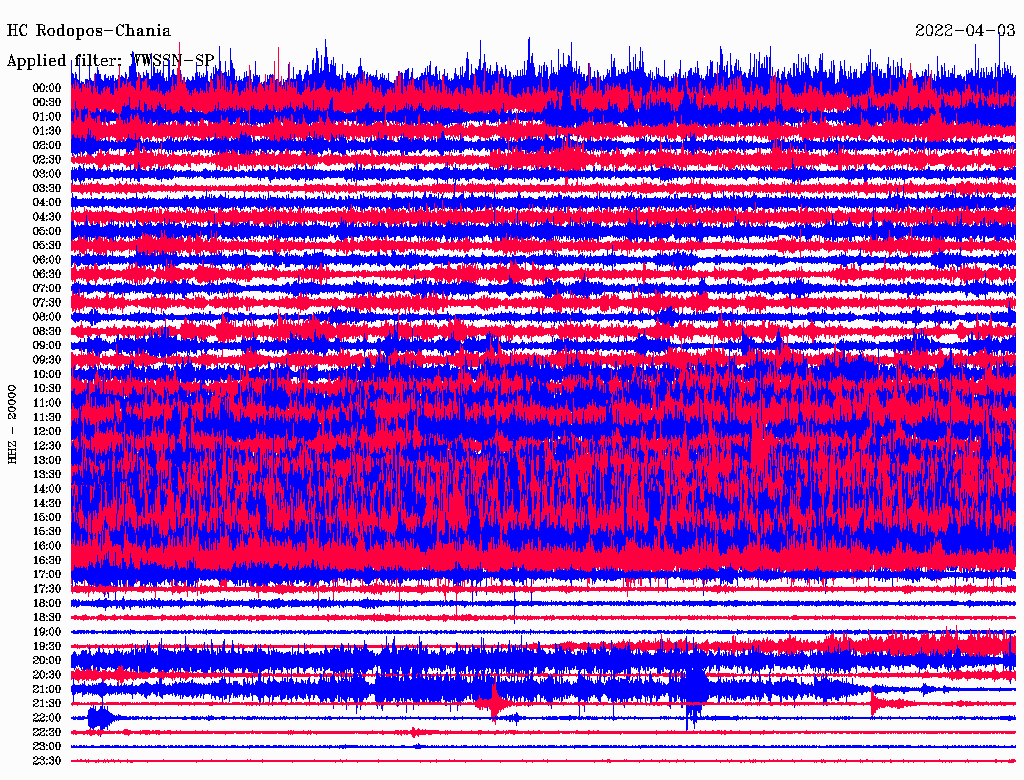Click the '16:30' time label

pos(47,561)
